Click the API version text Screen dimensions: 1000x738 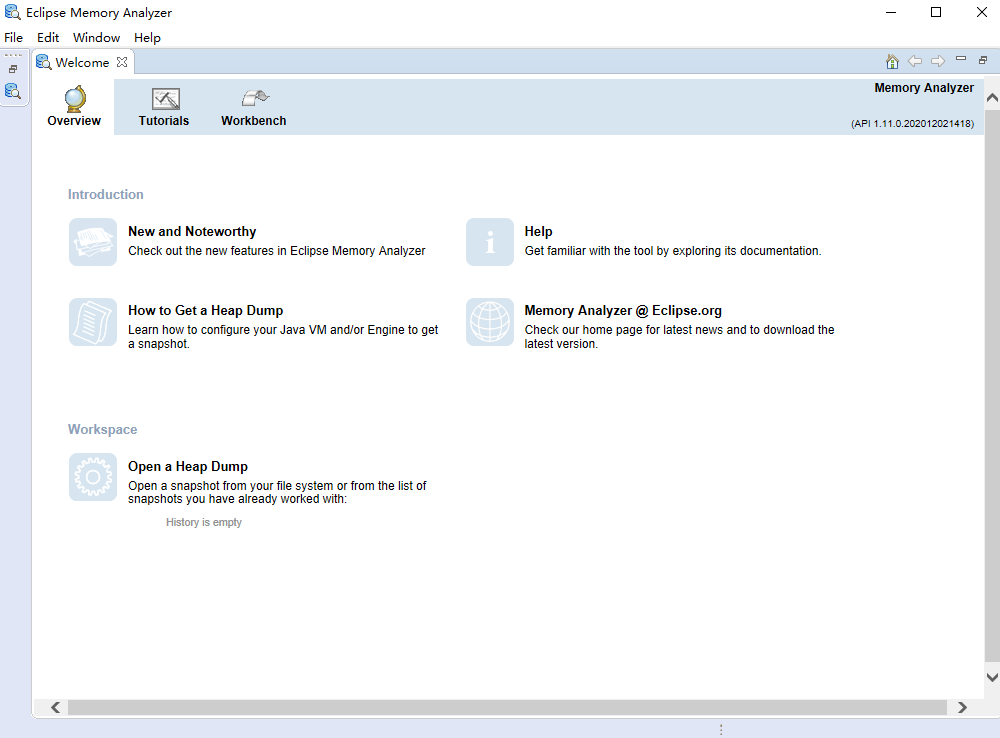point(912,124)
